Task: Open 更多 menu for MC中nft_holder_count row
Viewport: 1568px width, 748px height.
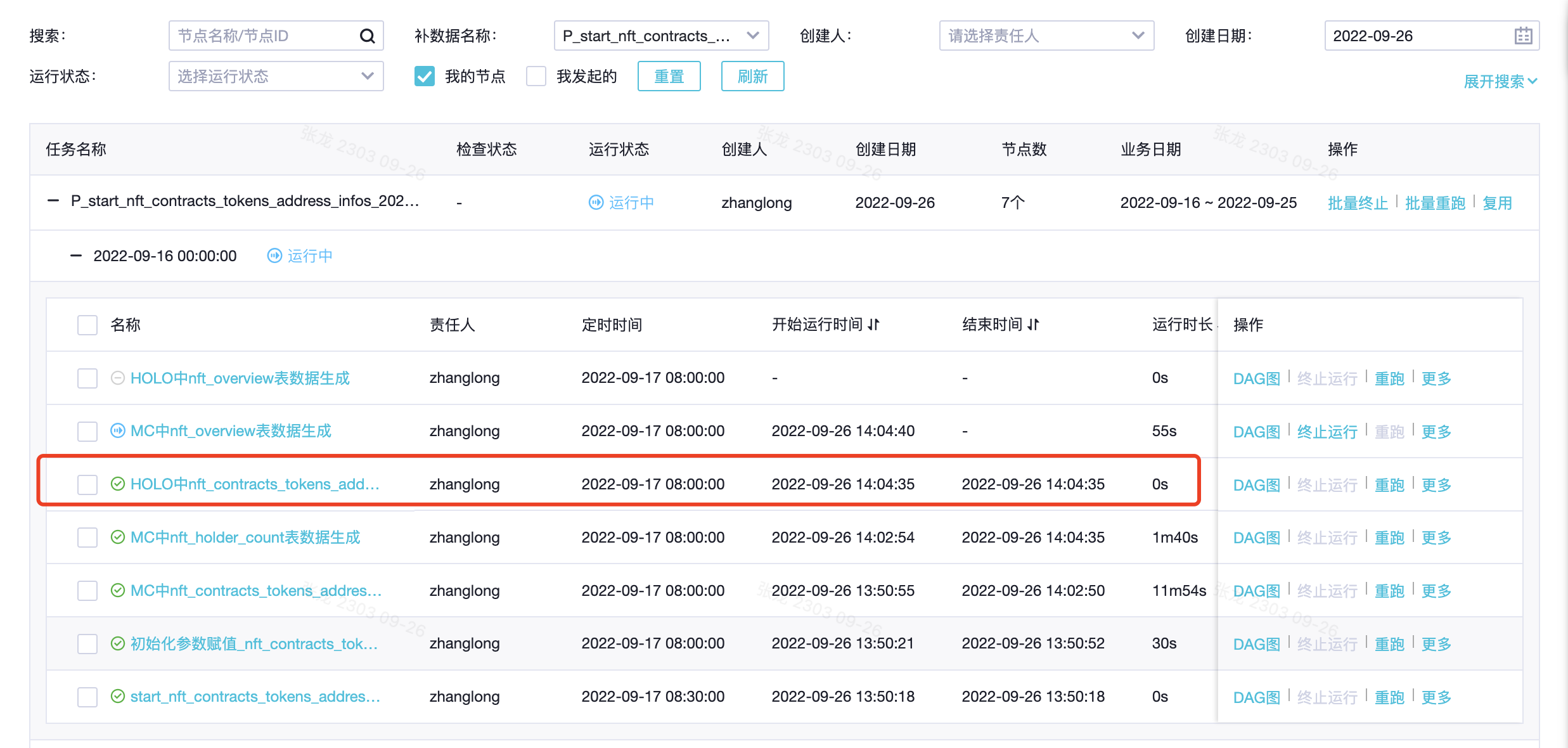Action: [1436, 538]
